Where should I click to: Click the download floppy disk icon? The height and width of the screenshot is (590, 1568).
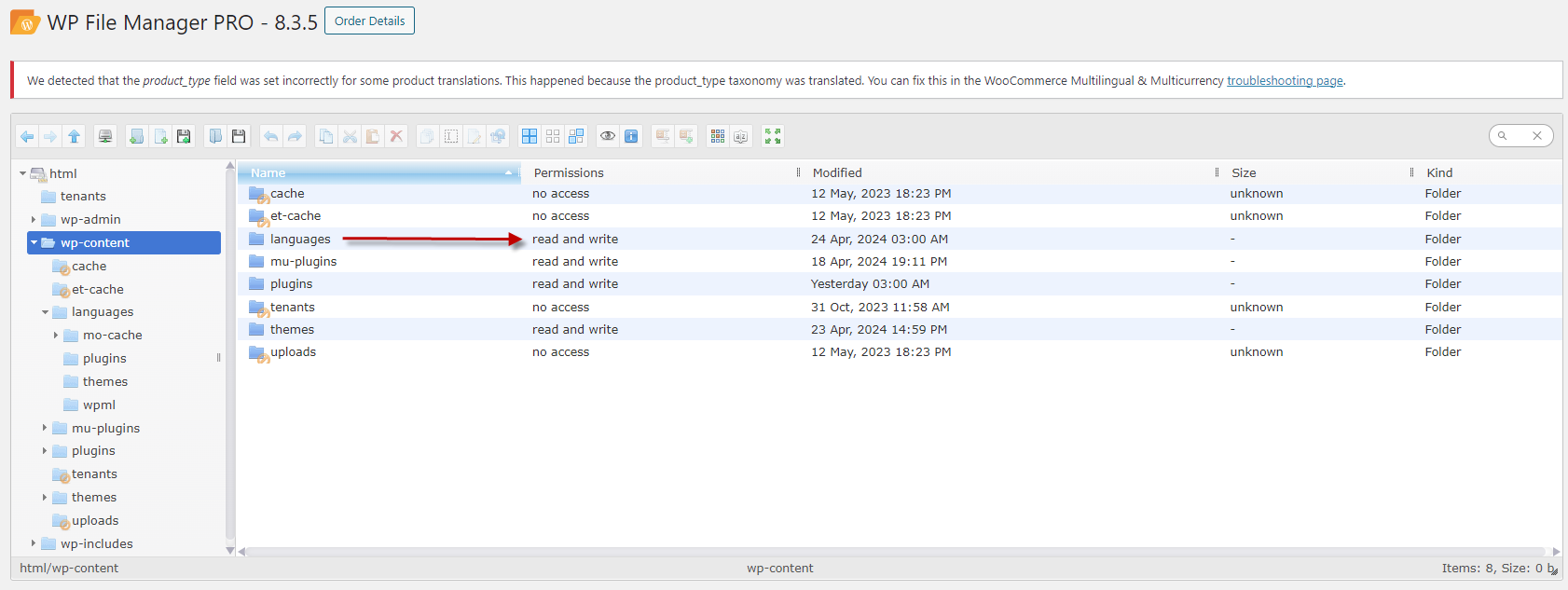(x=239, y=136)
